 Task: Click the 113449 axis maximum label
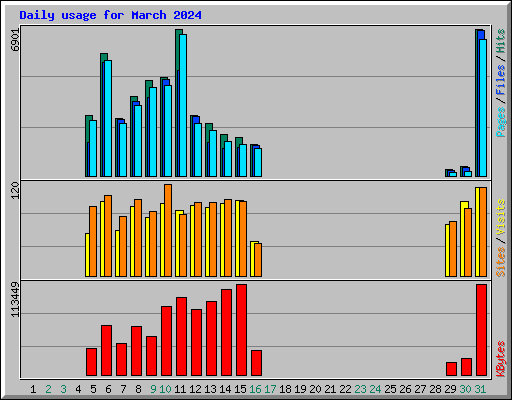click(x=15, y=299)
